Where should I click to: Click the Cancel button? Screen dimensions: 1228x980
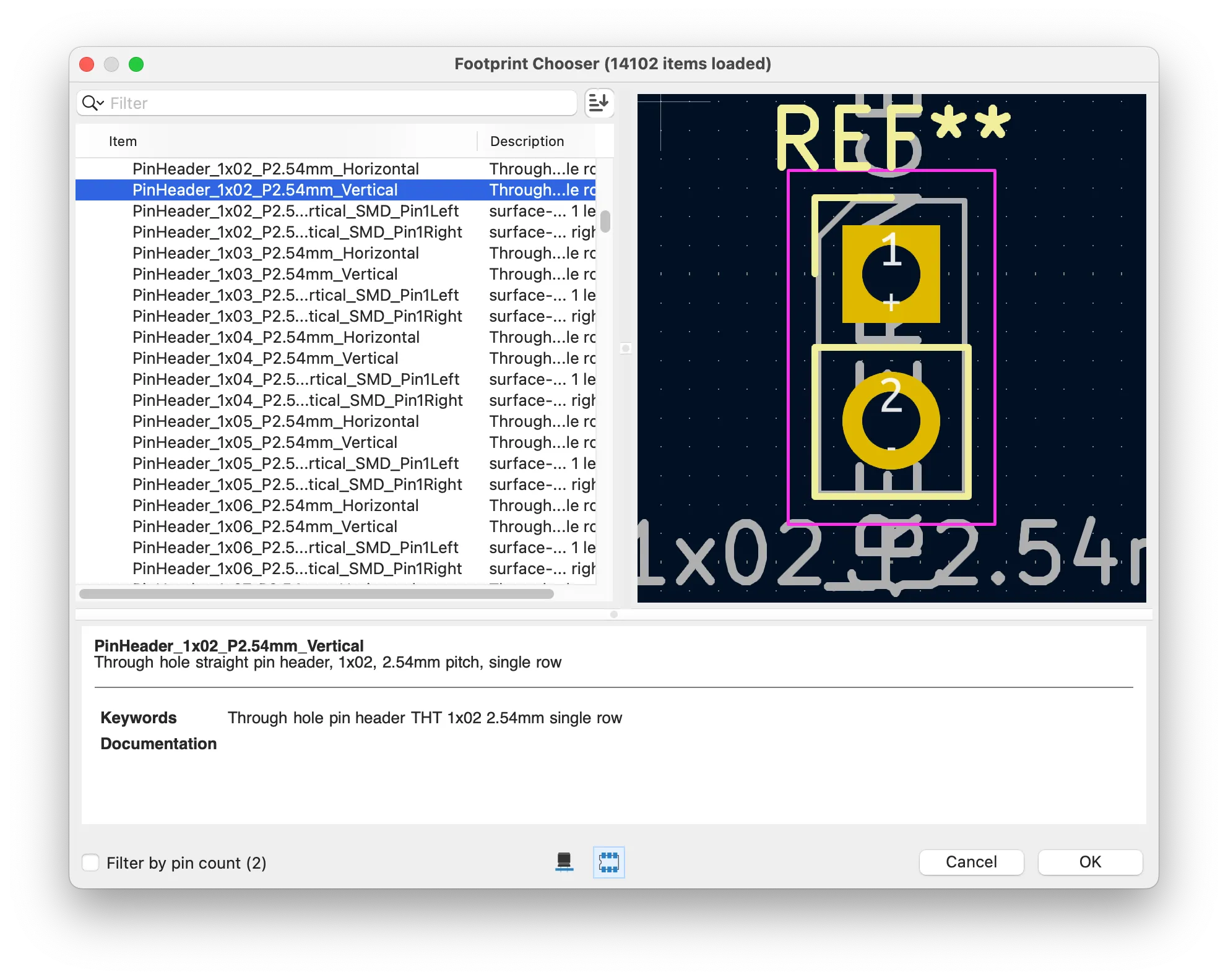pyautogui.click(x=971, y=862)
